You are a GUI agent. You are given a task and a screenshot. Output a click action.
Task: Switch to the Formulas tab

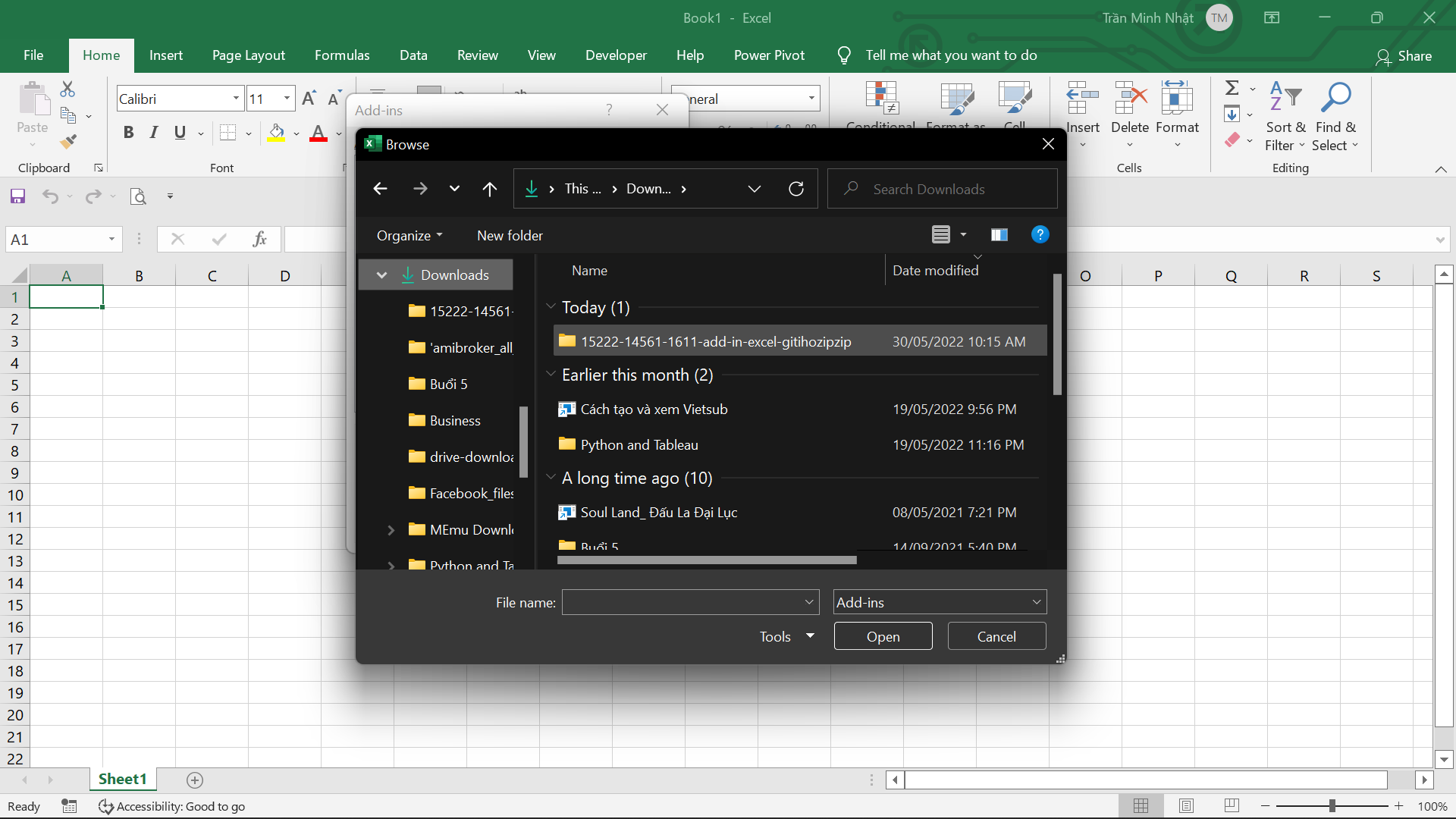342,55
